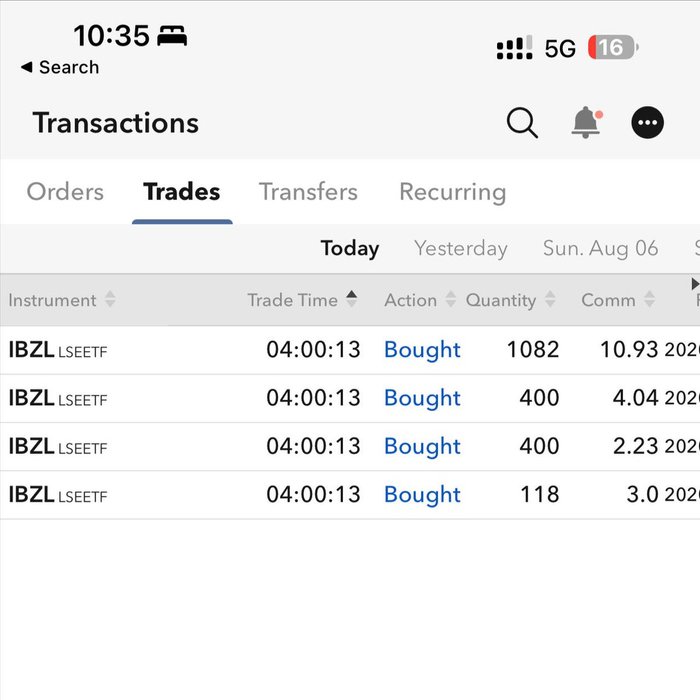Select the Today date filter
The image size is (700, 700).
tap(349, 248)
